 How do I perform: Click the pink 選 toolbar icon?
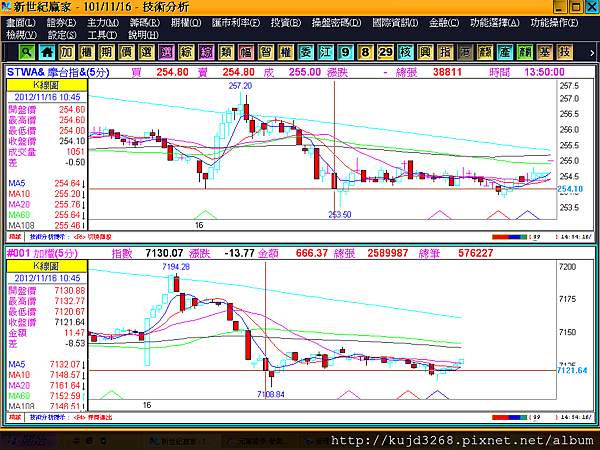(x=166, y=52)
